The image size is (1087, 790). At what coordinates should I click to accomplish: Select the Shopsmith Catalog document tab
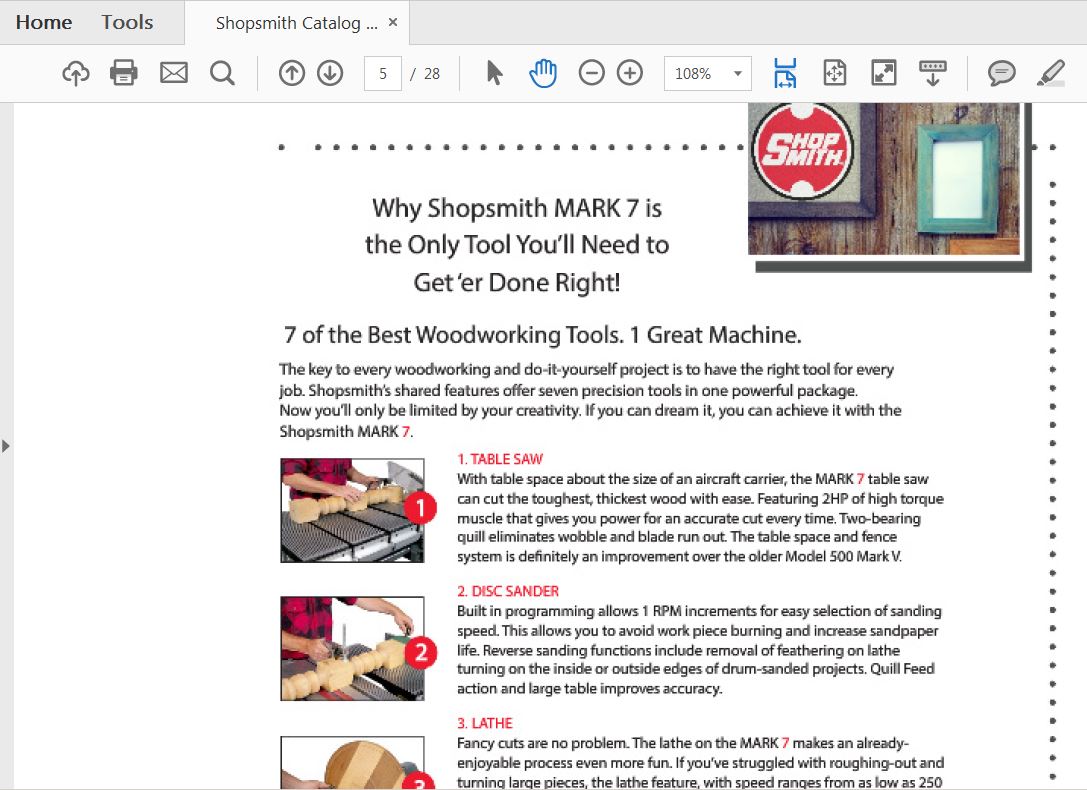297,23
